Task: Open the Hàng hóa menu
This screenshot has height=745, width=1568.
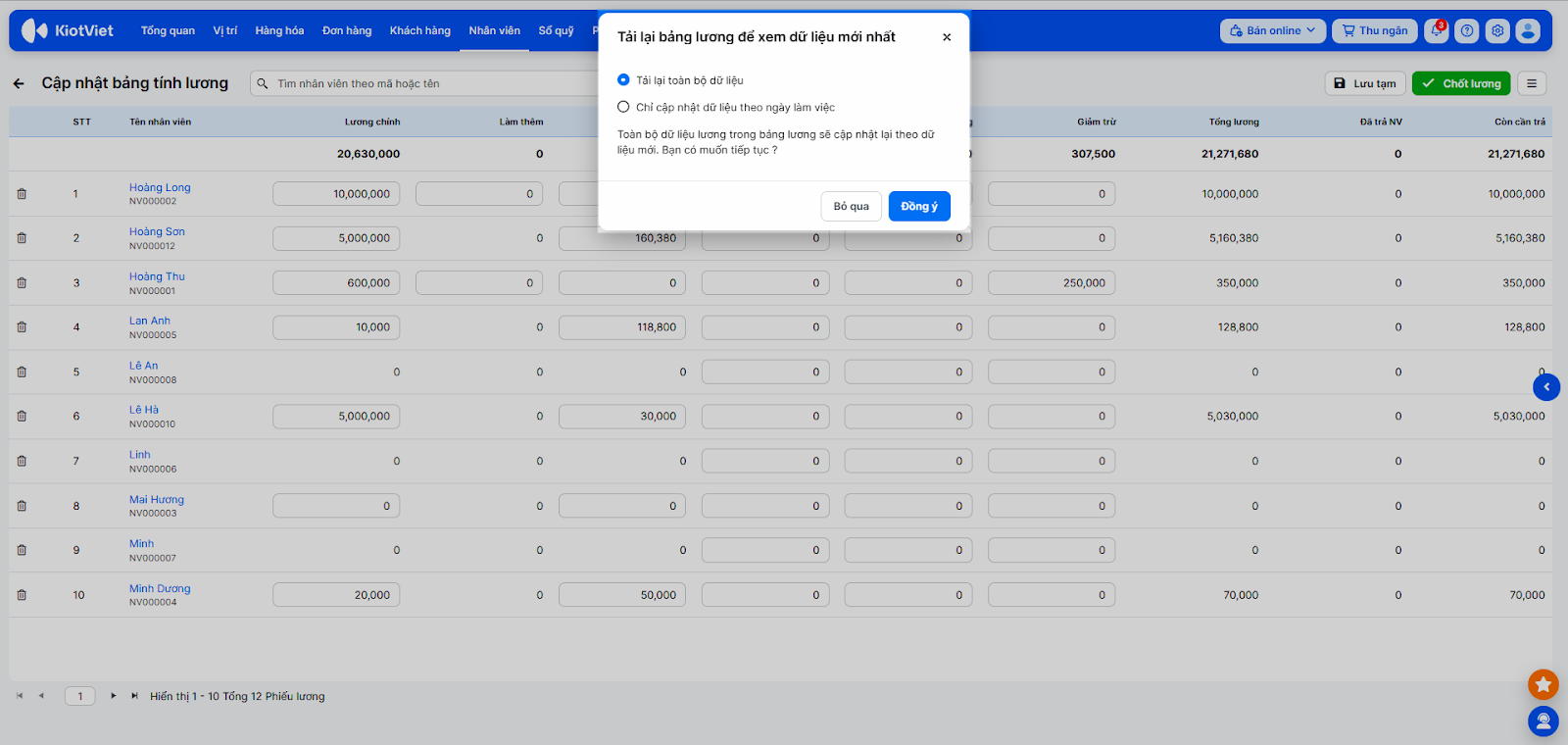Action: [x=279, y=30]
